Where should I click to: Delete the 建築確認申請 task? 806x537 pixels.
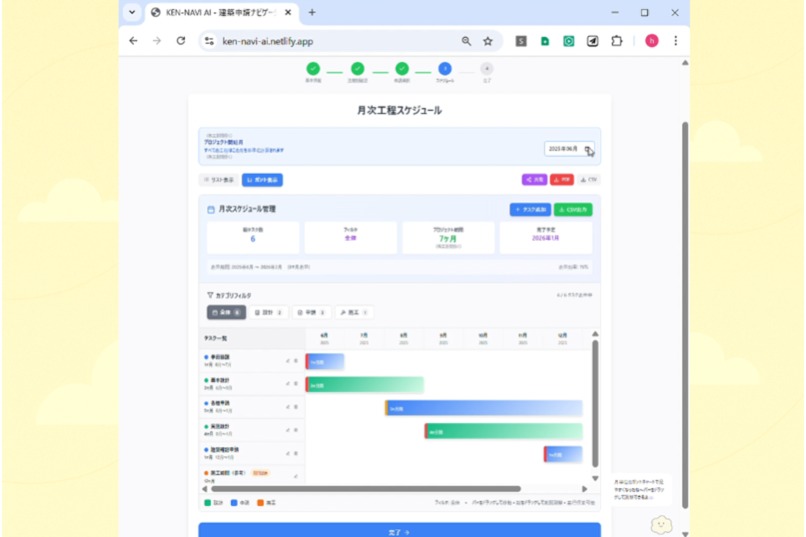point(296,453)
